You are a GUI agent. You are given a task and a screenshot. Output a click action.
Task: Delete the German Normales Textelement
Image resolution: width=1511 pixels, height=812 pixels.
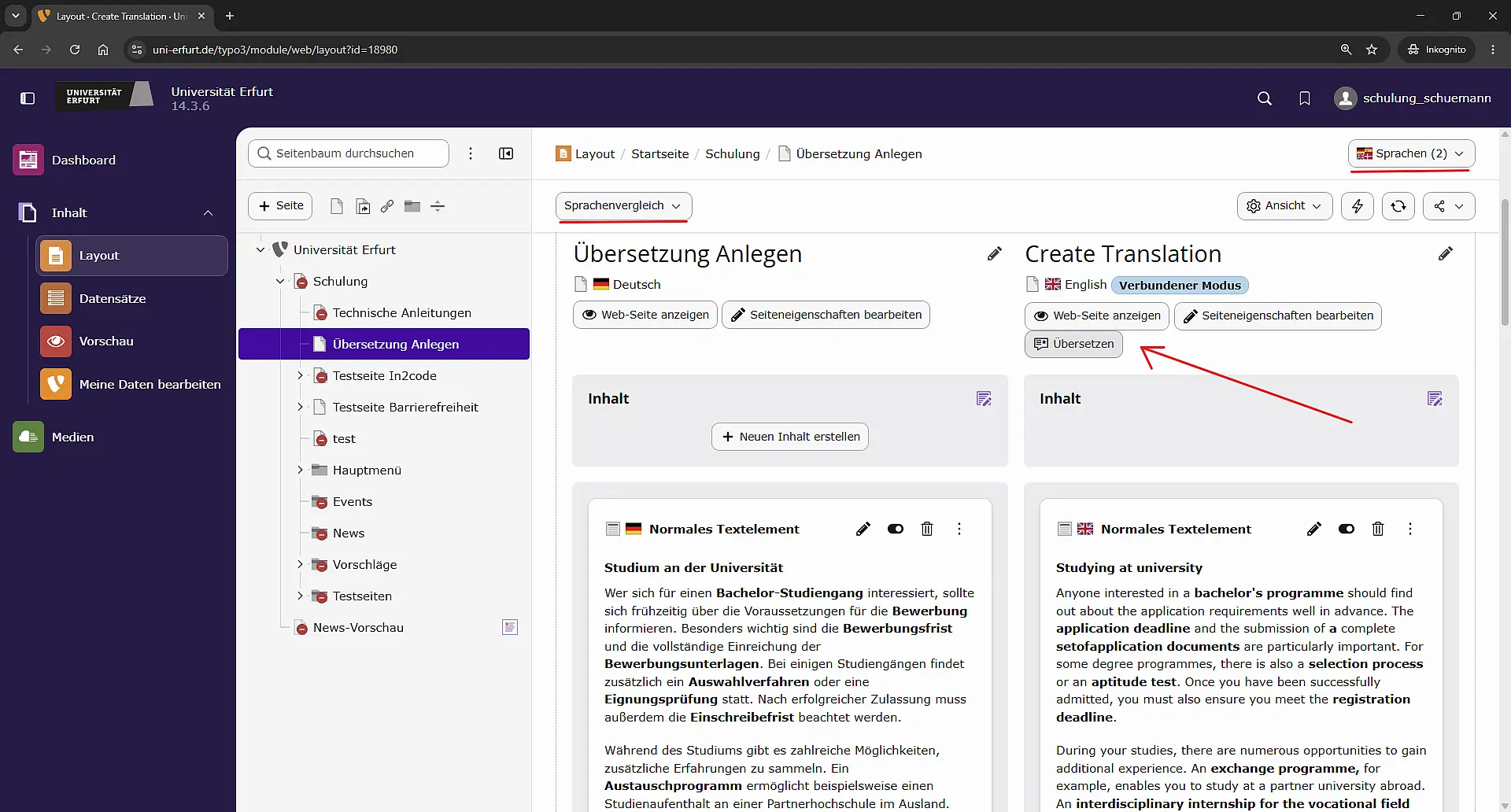coord(927,529)
